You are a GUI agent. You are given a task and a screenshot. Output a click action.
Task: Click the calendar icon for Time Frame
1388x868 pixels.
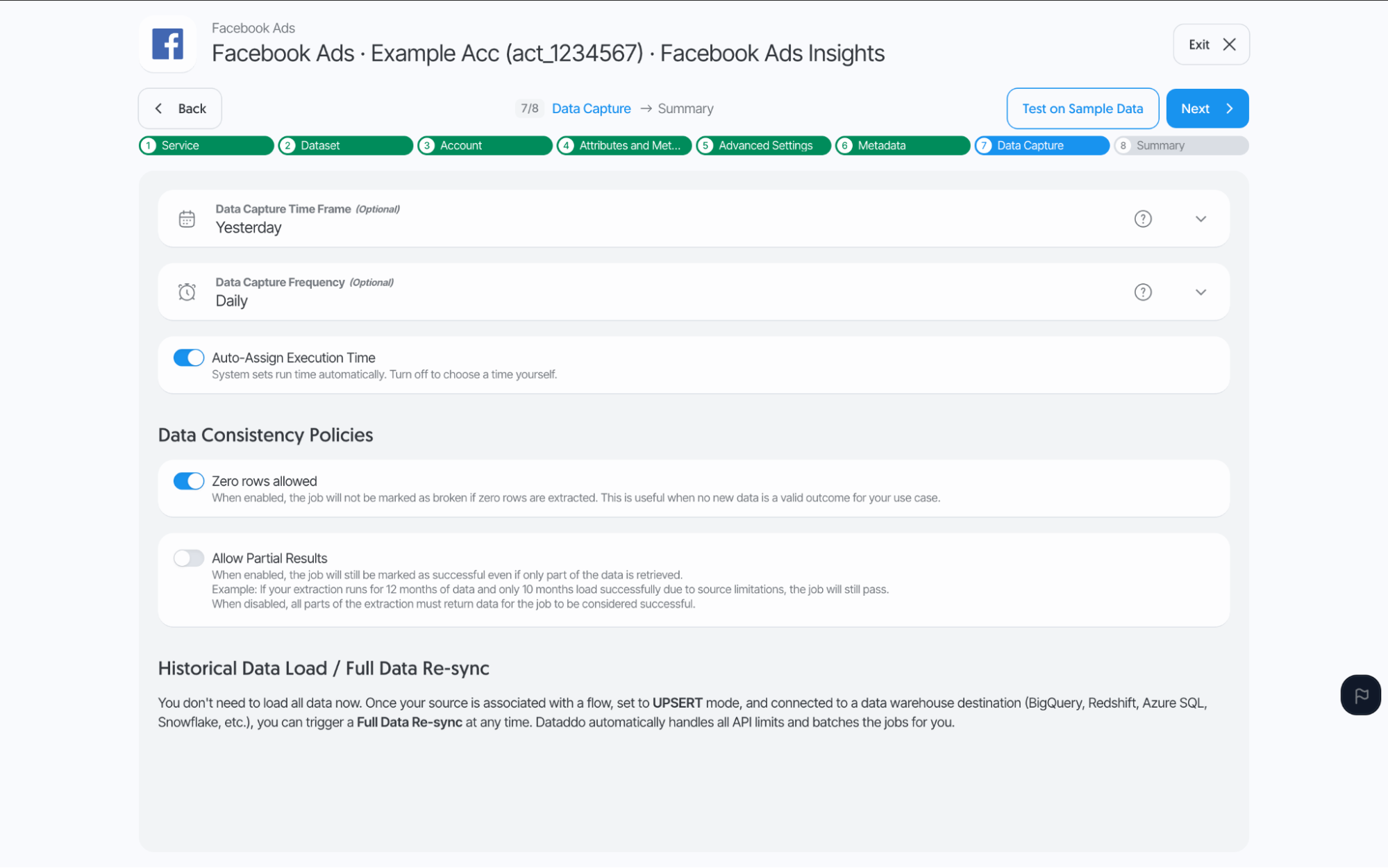187,219
